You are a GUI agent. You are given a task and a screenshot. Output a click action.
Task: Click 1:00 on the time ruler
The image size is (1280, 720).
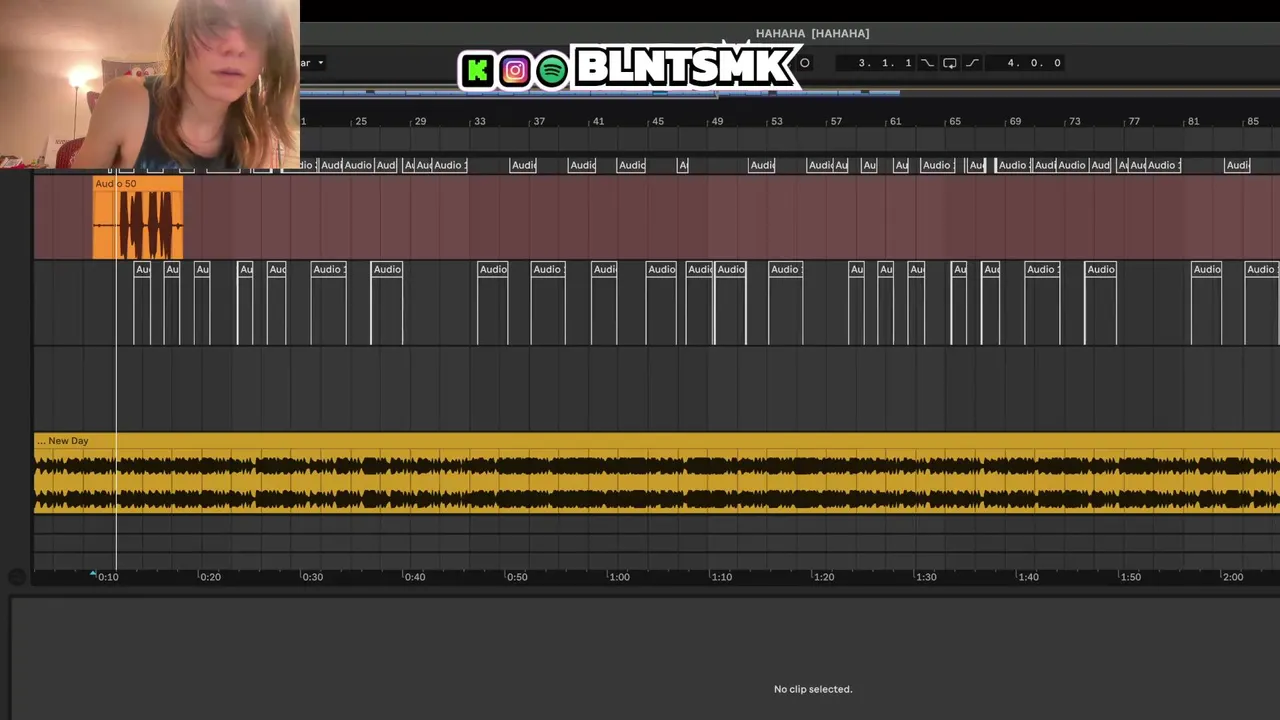point(619,577)
